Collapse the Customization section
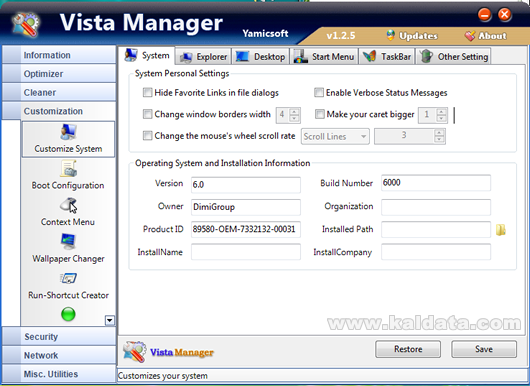The image size is (530, 386). 59,111
